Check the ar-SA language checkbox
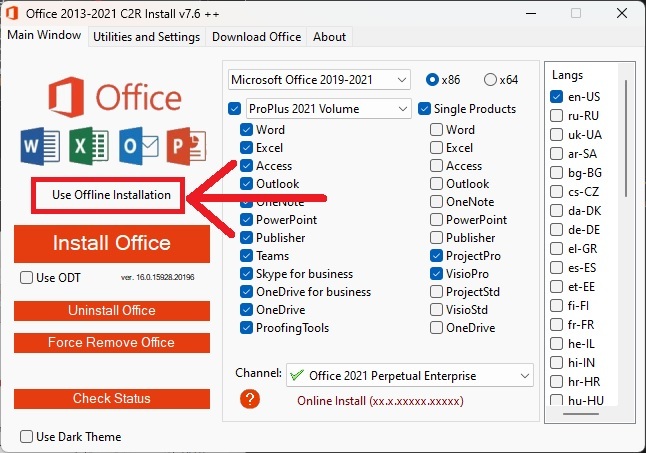 pyautogui.click(x=557, y=154)
